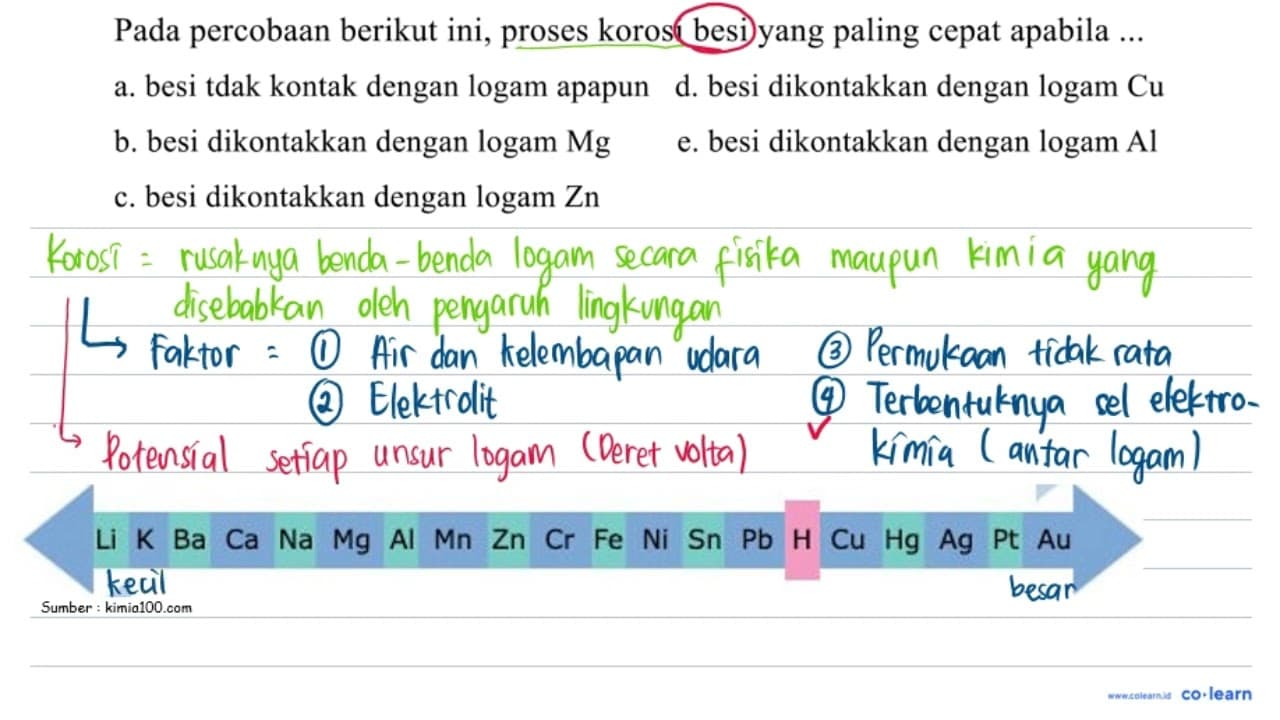Click the handwritten 'kecil' label
This screenshot has width=1280, height=720.
[x=136, y=582]
